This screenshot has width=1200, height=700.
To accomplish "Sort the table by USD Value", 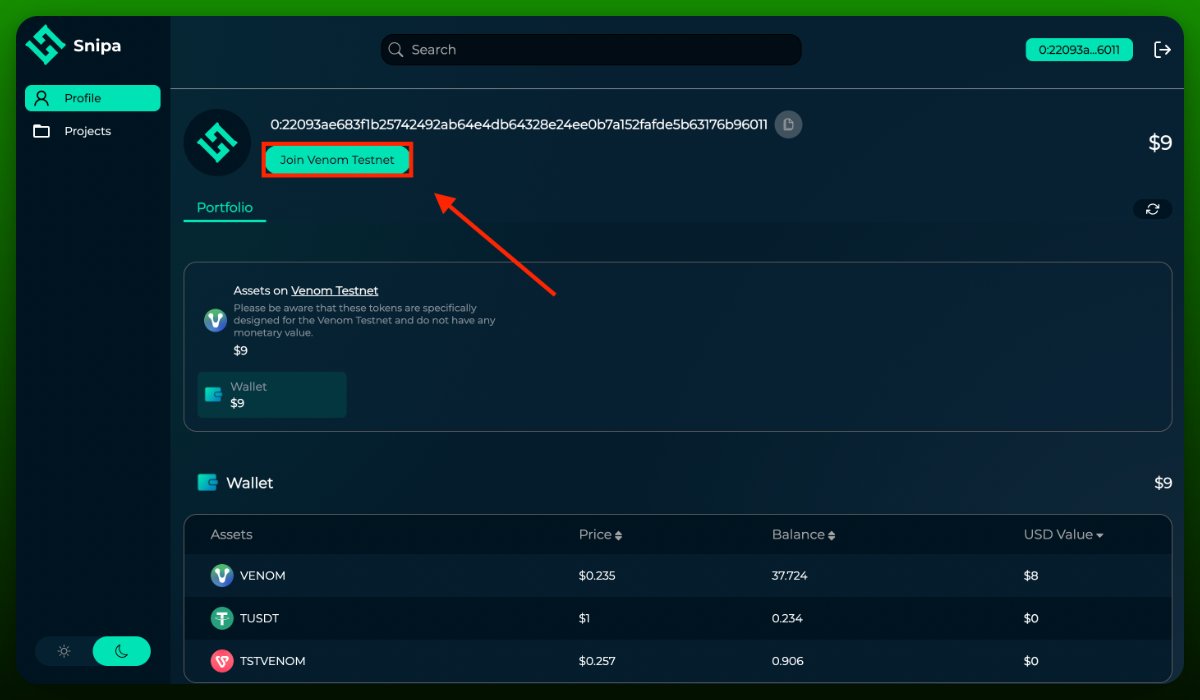I will [x=1063, y=535].
